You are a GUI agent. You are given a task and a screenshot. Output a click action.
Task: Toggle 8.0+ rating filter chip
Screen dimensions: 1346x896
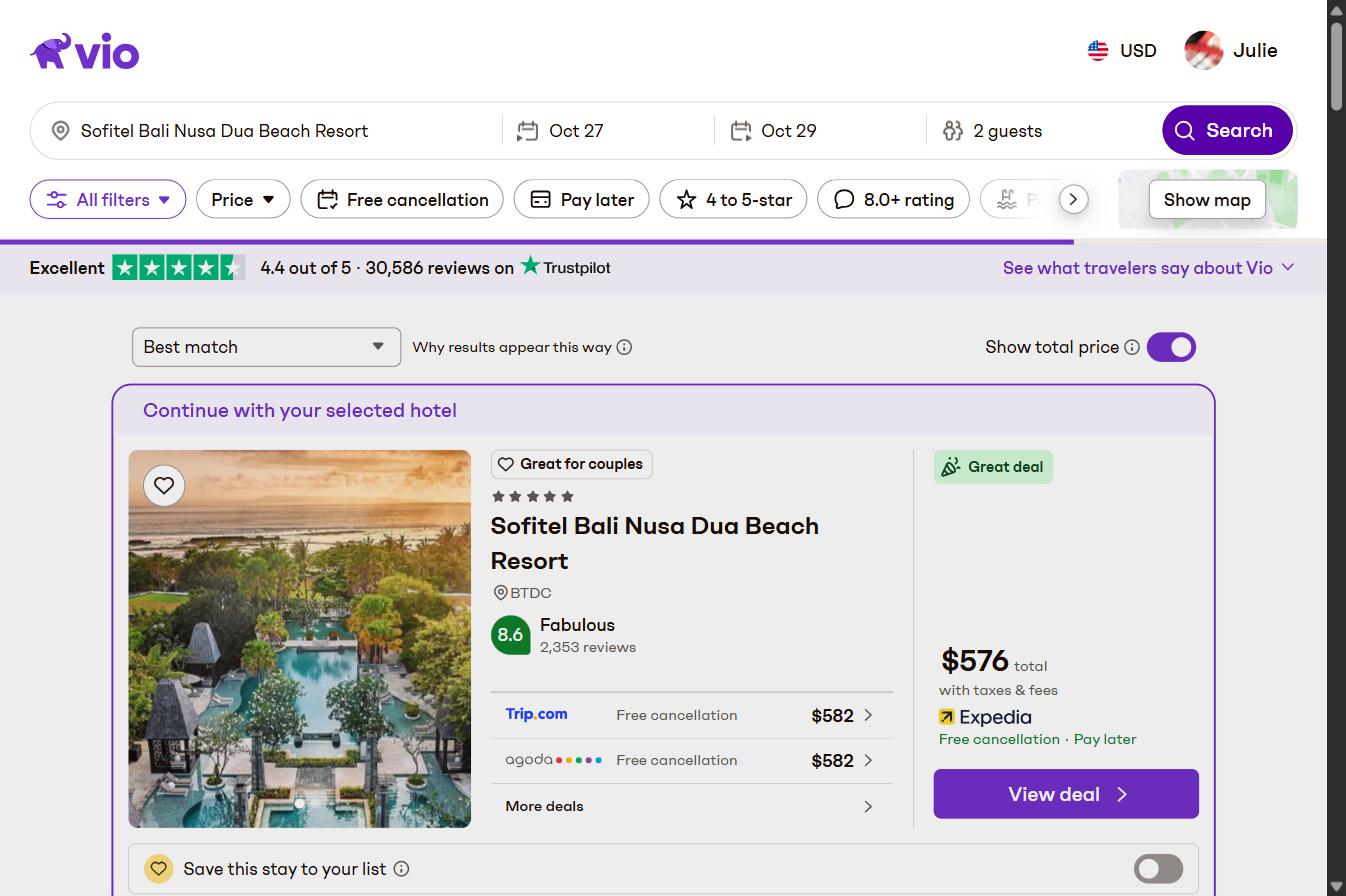coord(893,199)
